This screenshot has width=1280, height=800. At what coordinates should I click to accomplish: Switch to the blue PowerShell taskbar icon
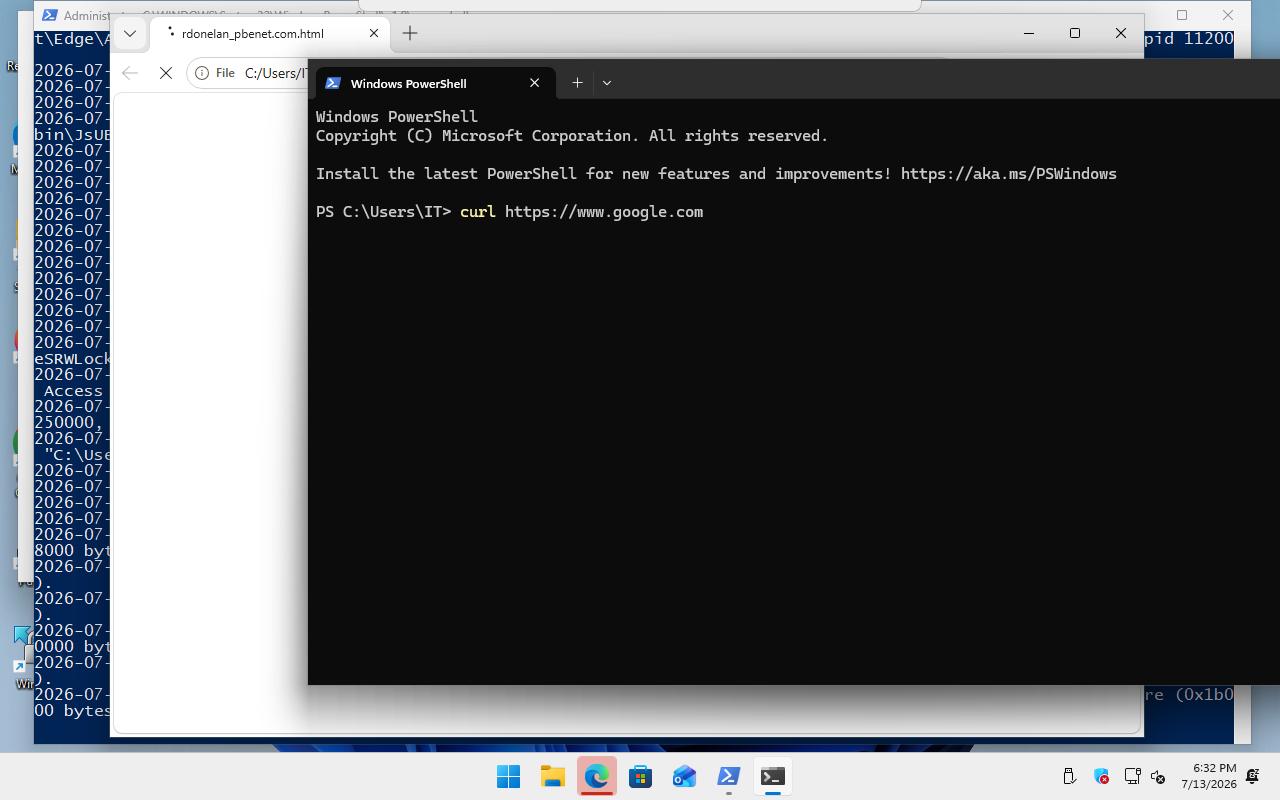(728, 777)
